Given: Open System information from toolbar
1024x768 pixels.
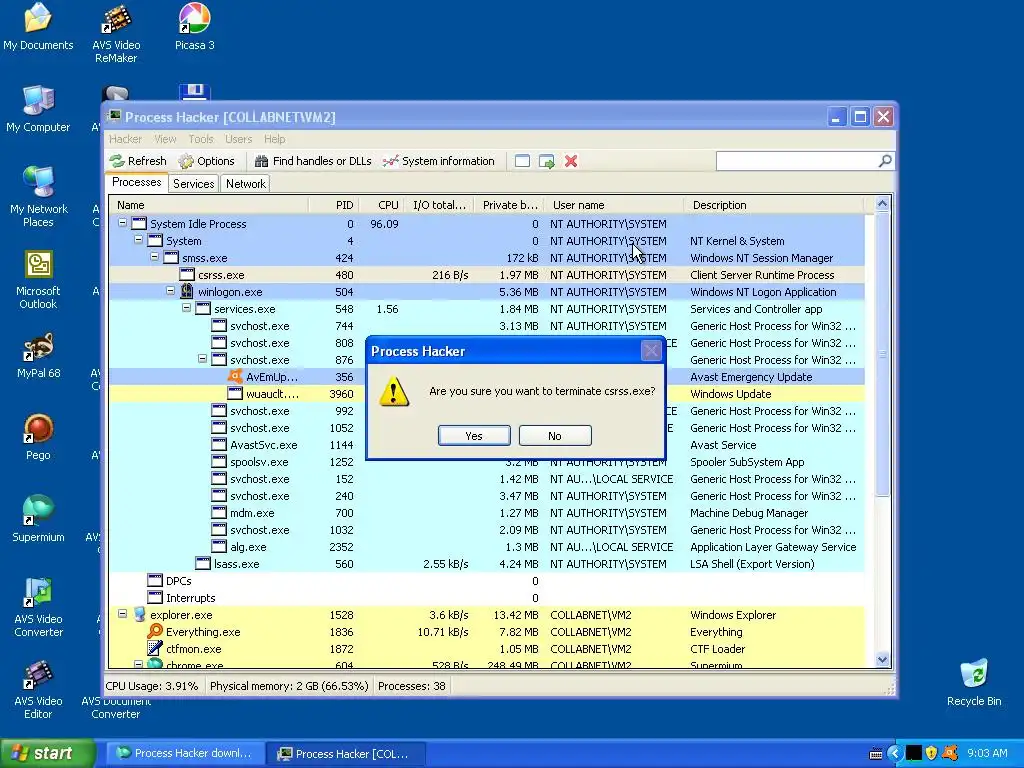Looking at the screenshot, I should tap(439, 161).
